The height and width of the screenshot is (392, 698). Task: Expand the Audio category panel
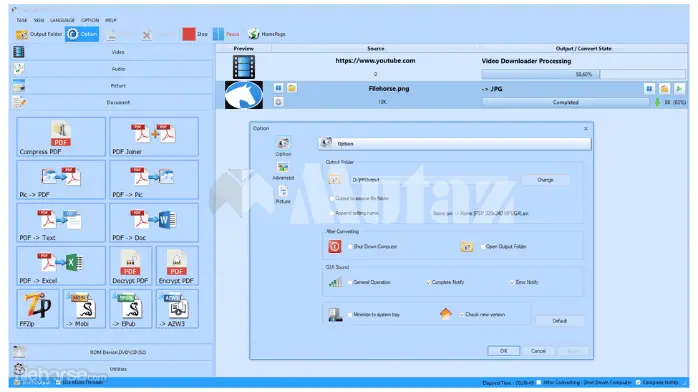pos(112,69)
